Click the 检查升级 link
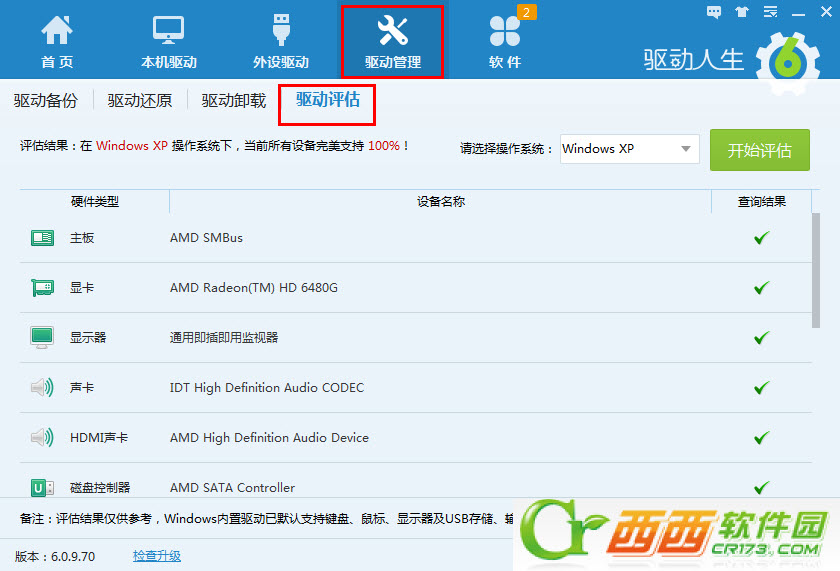 (157, 556)
